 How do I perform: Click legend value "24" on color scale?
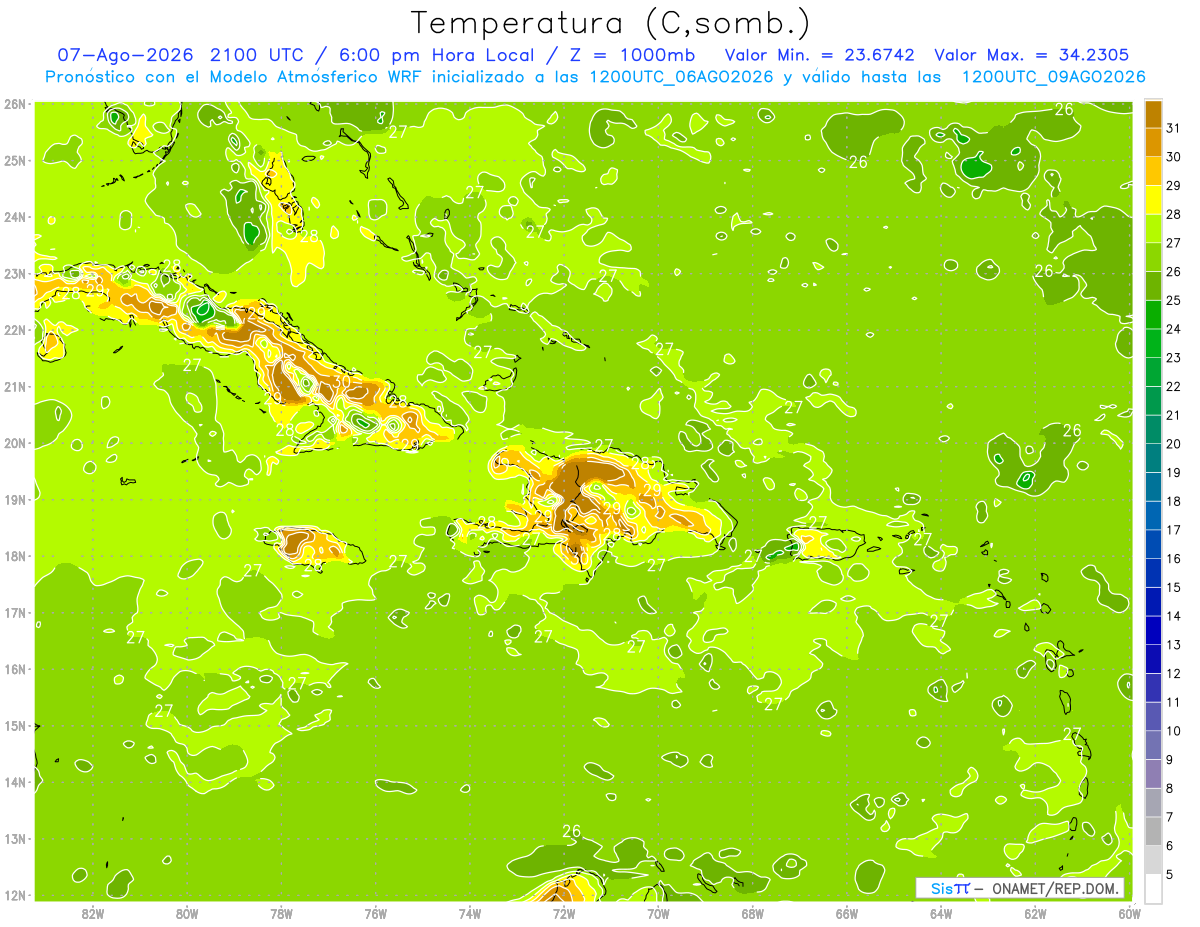click(x=1174, y=329)
